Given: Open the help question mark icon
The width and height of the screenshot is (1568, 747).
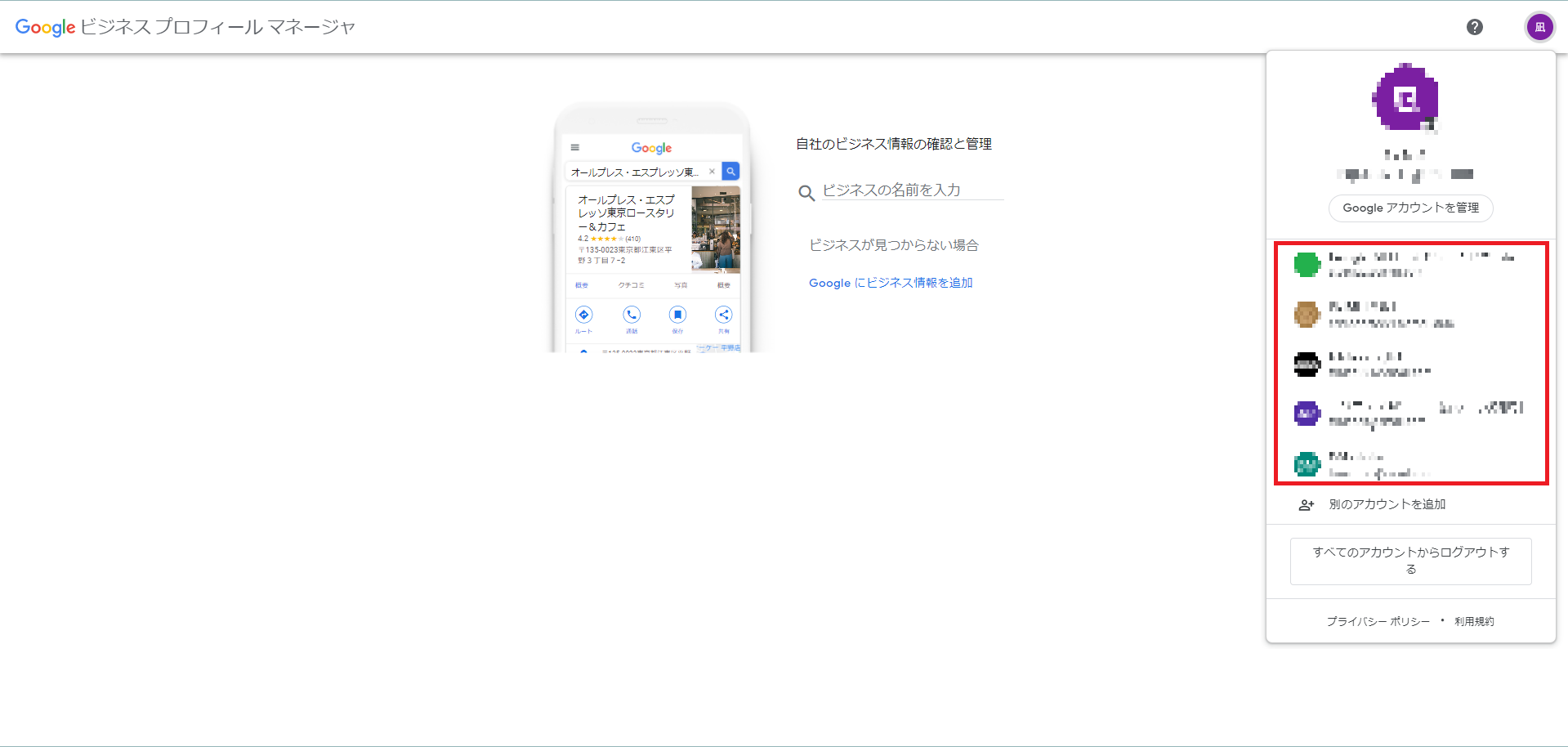Looking at the screenshot, I should pyautogui.click(x=1474, y=27).
